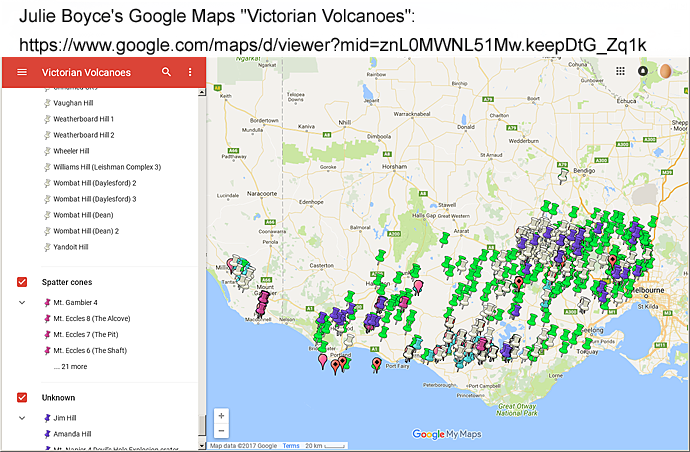Image resolution: width=690 pixels, height=452 pixels.
Task: Click the magenta pin beside Mt. Eccles 8 (The Alcove)
Action: [47, 319]
